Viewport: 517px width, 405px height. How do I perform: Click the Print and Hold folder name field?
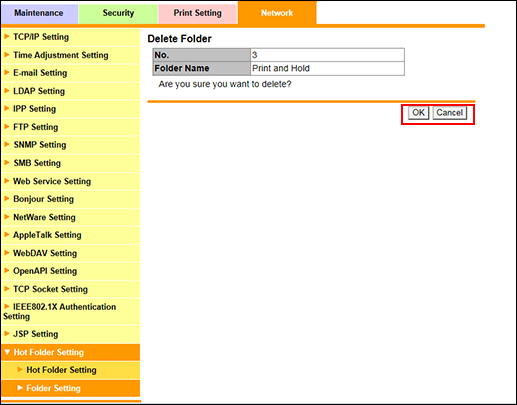point(327,68)
